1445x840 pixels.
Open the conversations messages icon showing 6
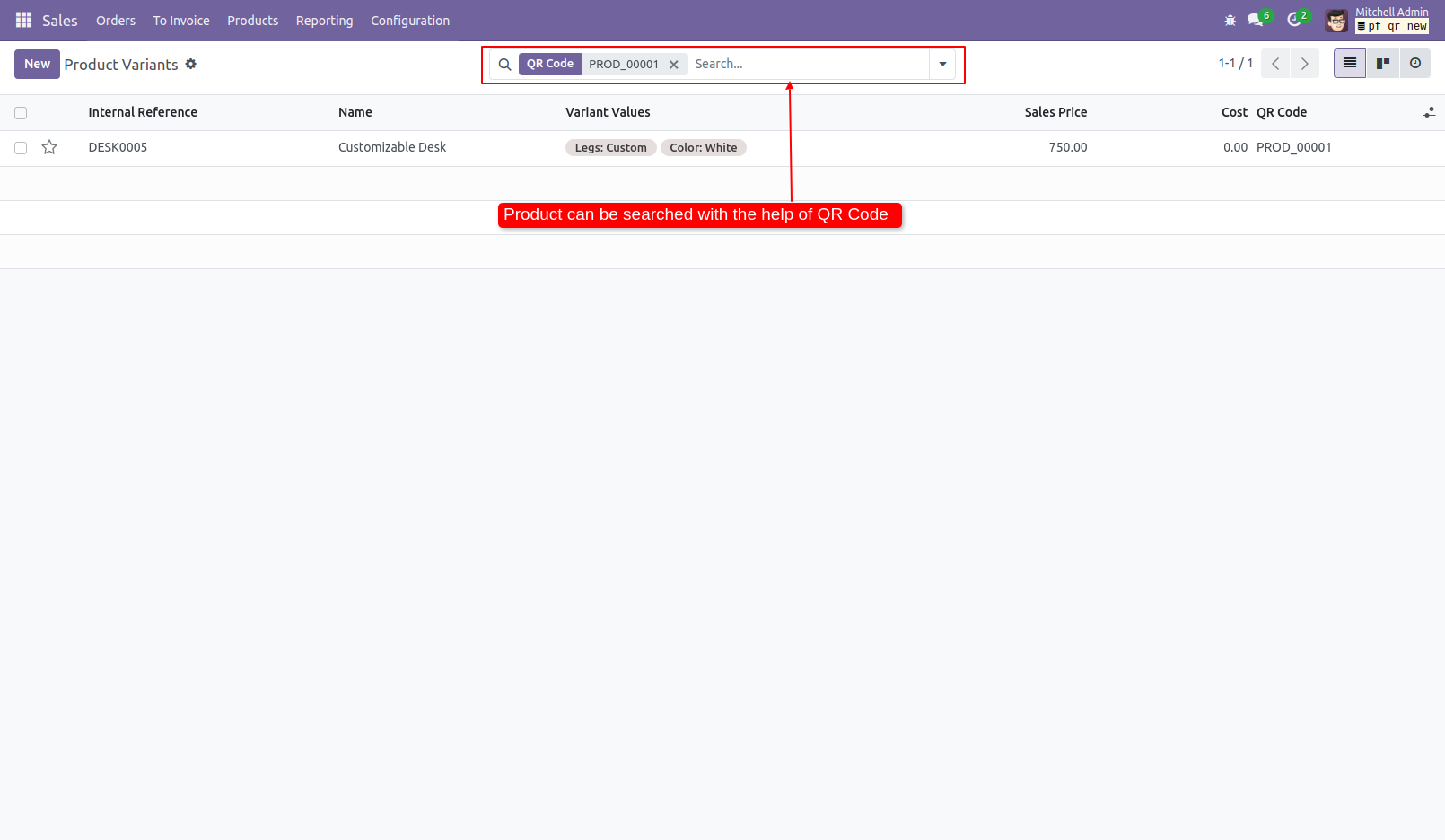[1256, 19]
